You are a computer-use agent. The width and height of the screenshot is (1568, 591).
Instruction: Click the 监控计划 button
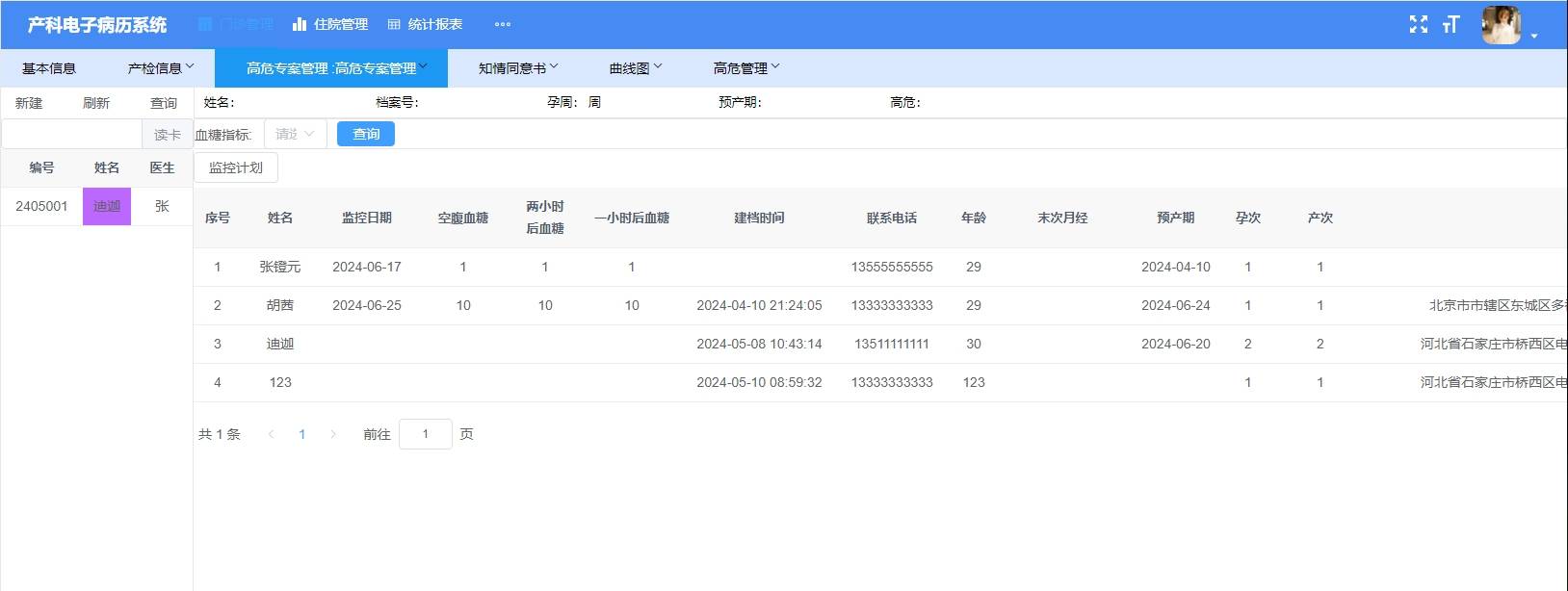click(x=236, y=167)
